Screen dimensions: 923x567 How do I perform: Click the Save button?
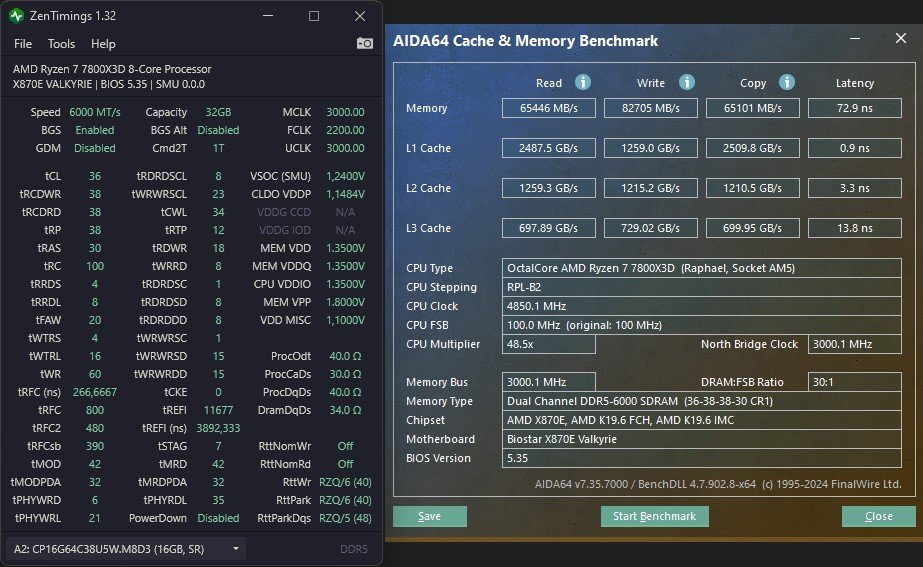tap(429, 517)
